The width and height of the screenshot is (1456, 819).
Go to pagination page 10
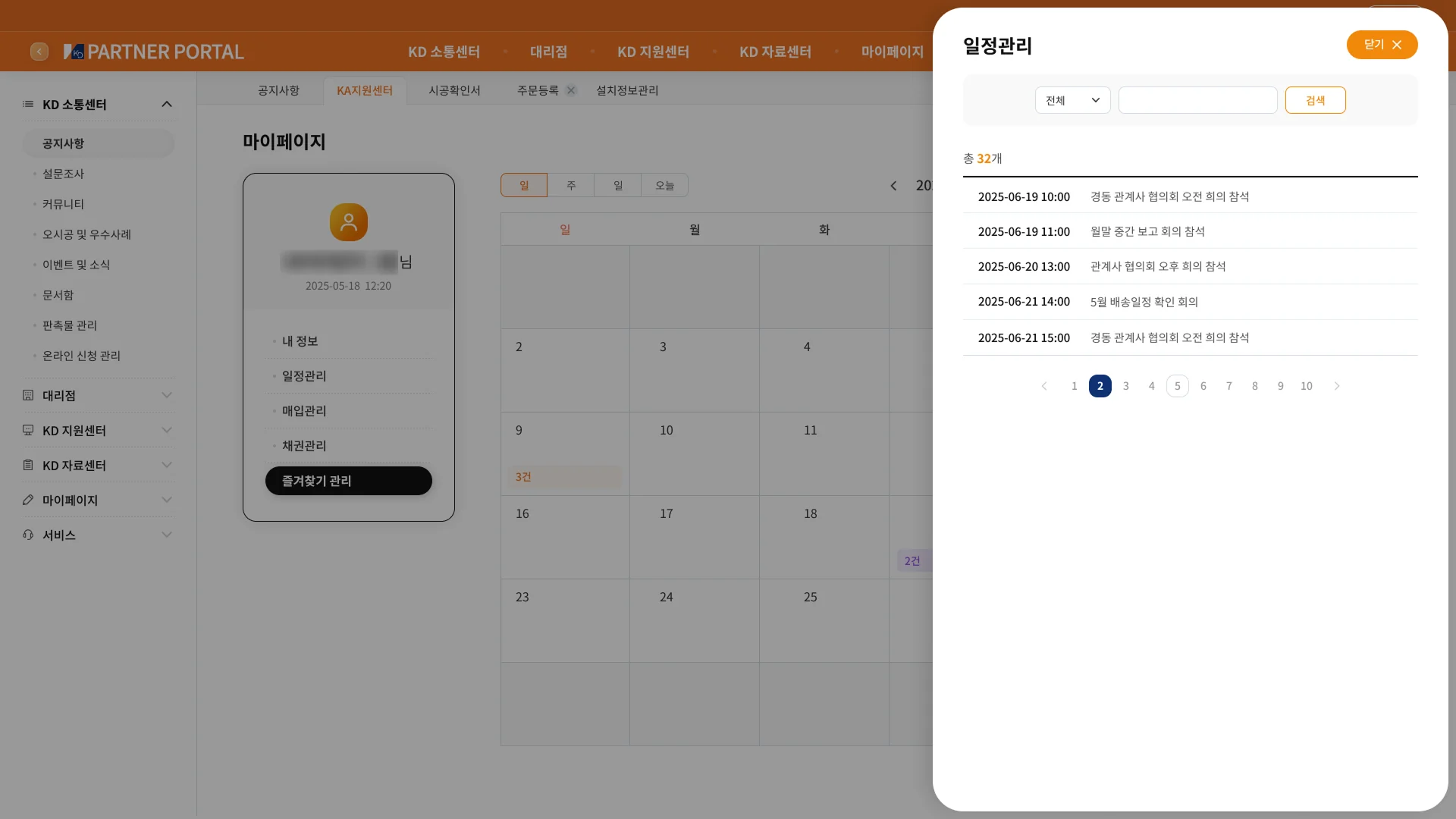(x=1307, y=386)
